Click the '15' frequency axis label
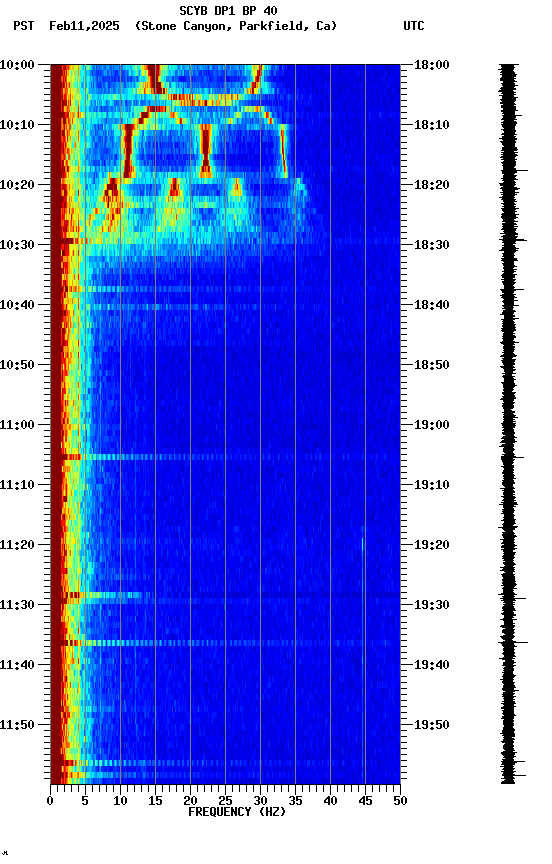552x864 pixels. (155, 801)
